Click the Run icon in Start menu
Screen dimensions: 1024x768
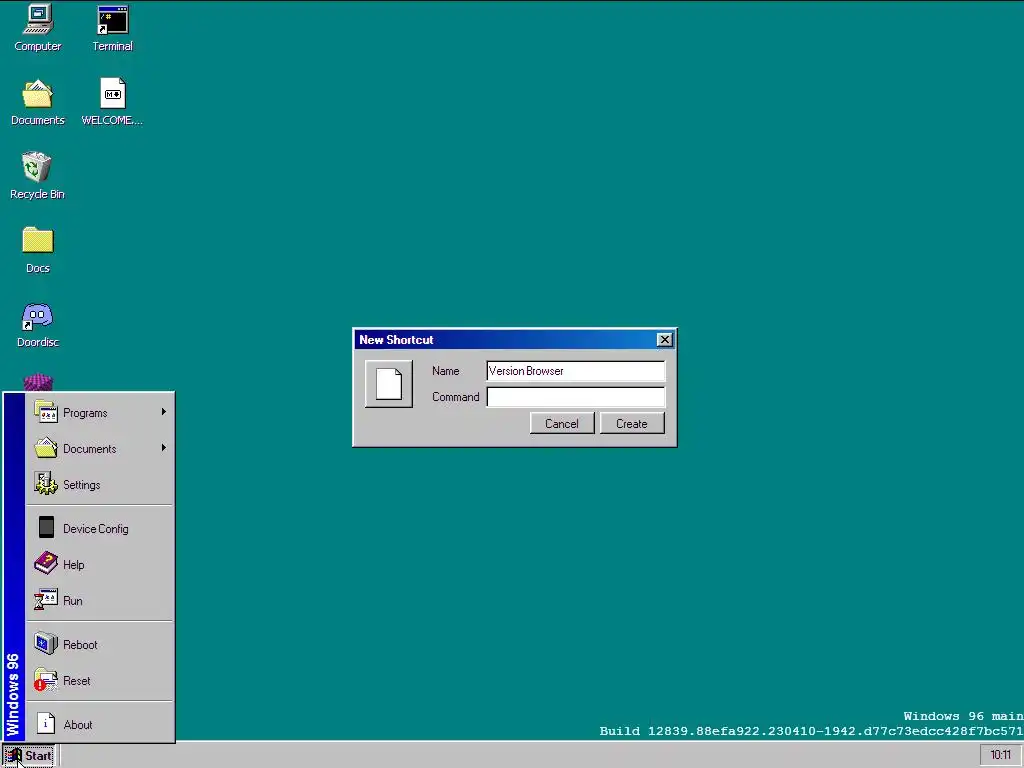[x=46, y=600]
